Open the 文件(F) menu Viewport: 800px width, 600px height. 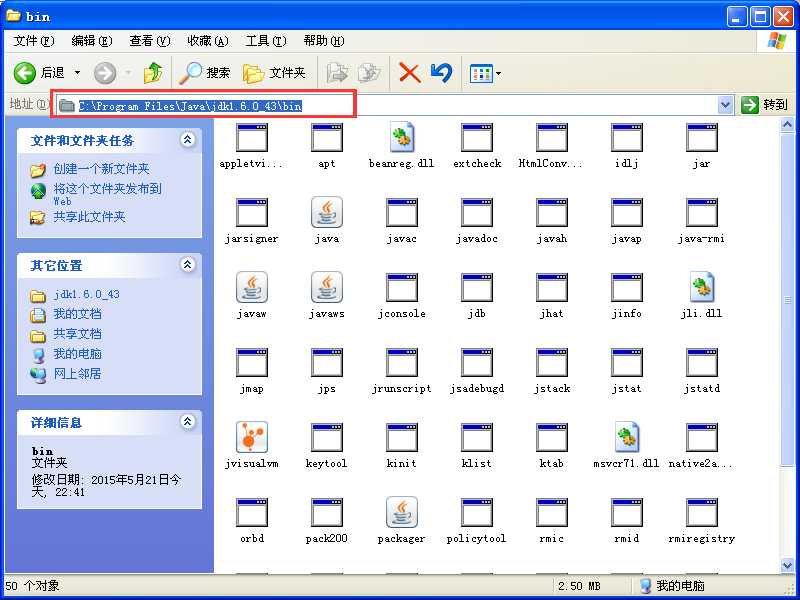34,40
